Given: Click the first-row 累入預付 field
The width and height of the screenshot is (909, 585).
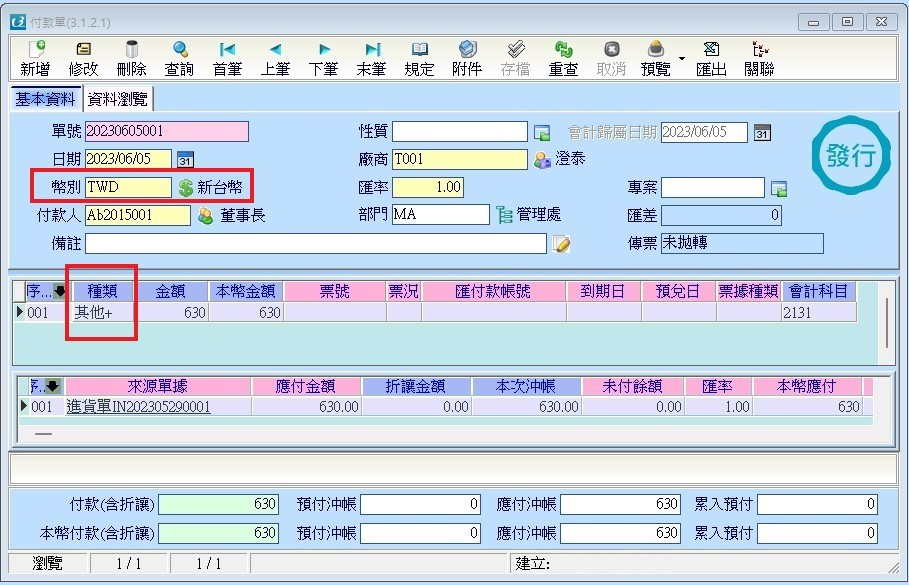Looking at the screenshot, I should 817,504.
